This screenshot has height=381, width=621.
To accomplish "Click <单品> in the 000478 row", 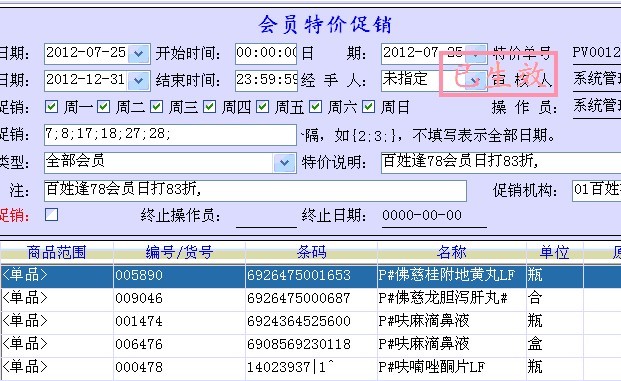I will [25, 367].
